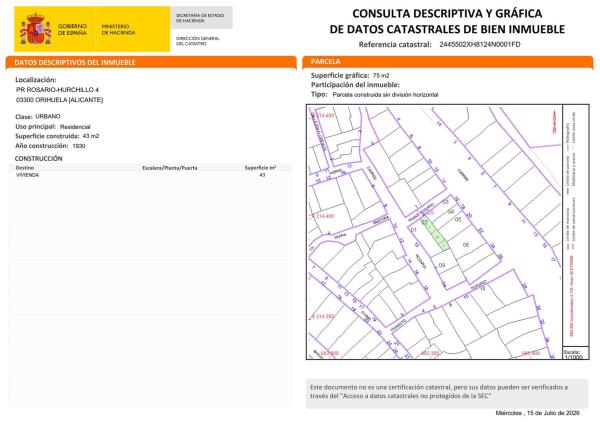This screenshot has height=423, width=600.
Task: Click the 'Localización:' label
Action: pos(36,80)
